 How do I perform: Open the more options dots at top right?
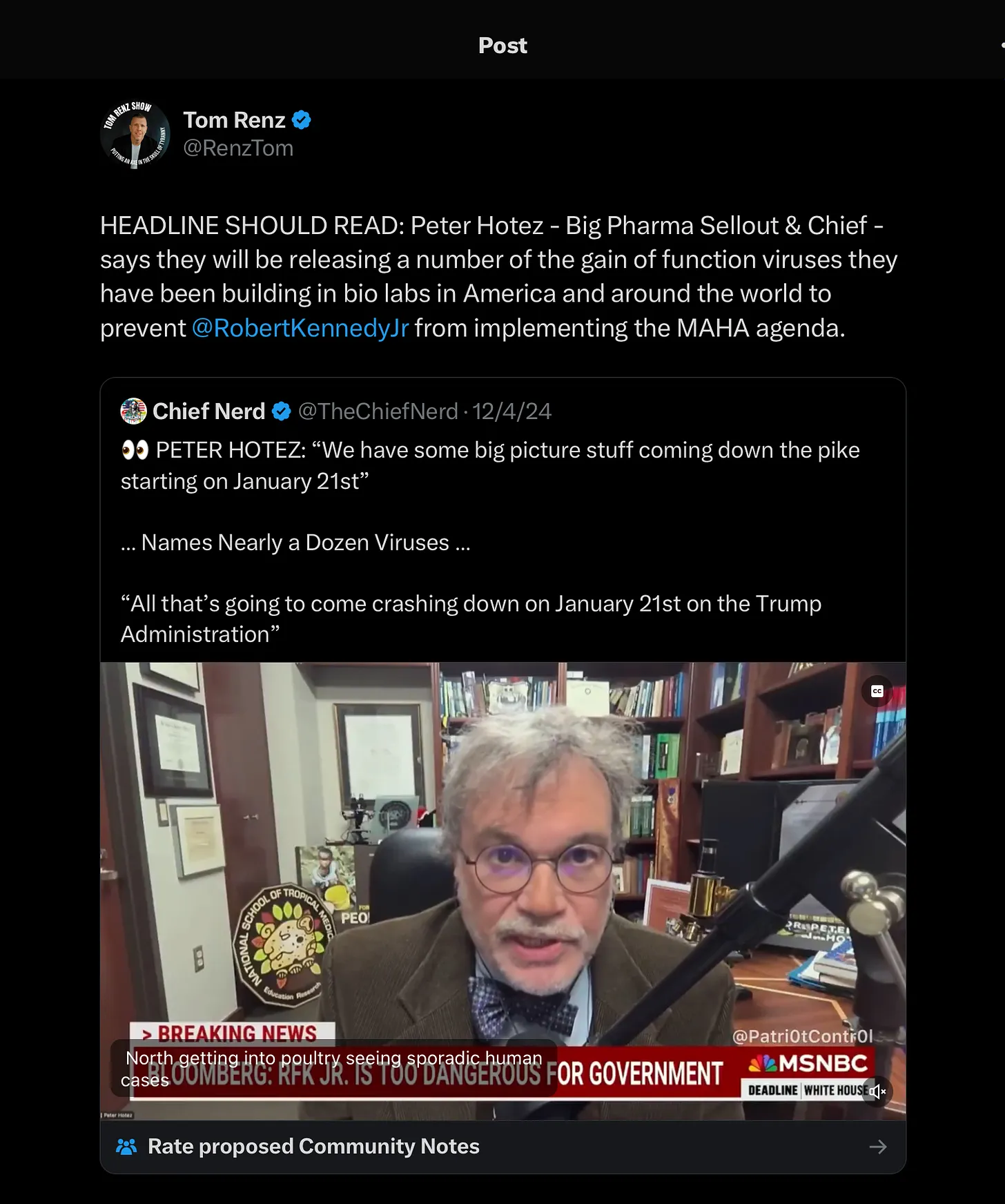[1002, 46]
